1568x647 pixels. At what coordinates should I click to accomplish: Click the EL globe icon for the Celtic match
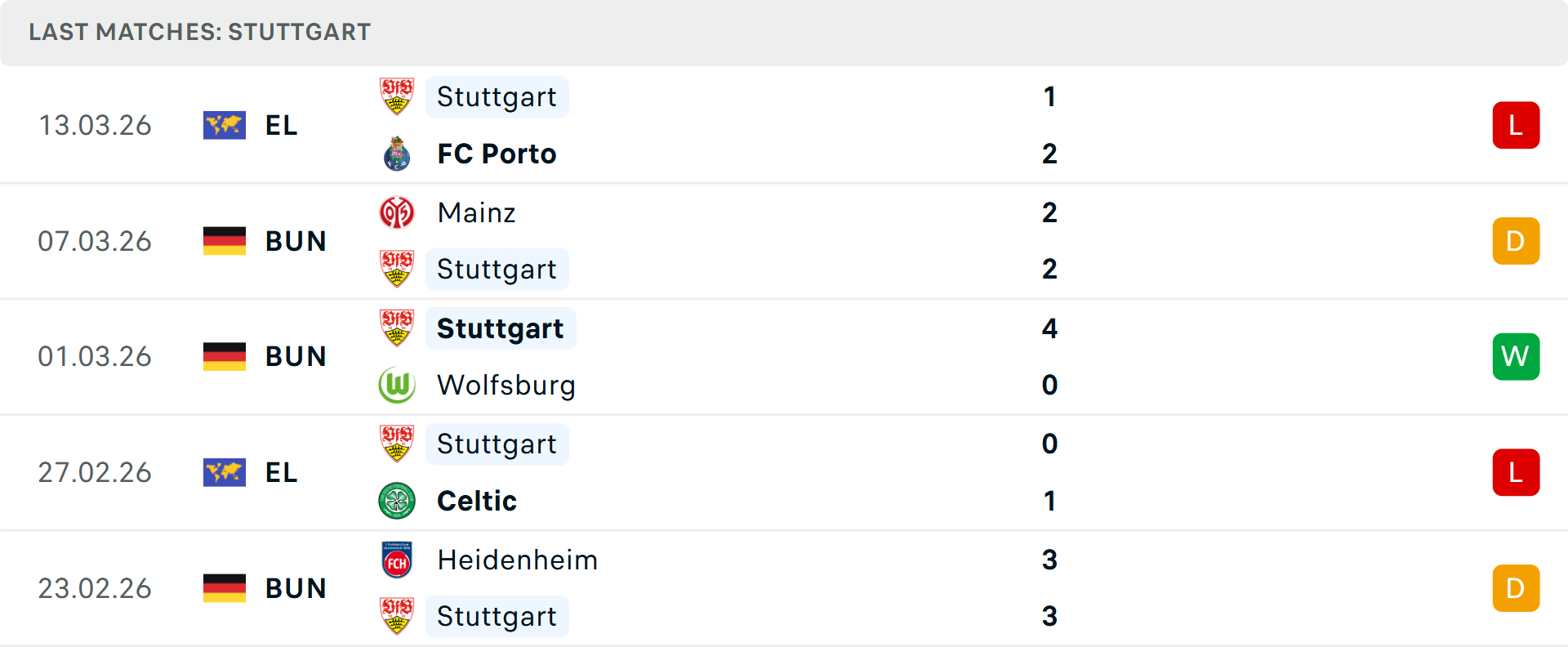pos(225,472)
